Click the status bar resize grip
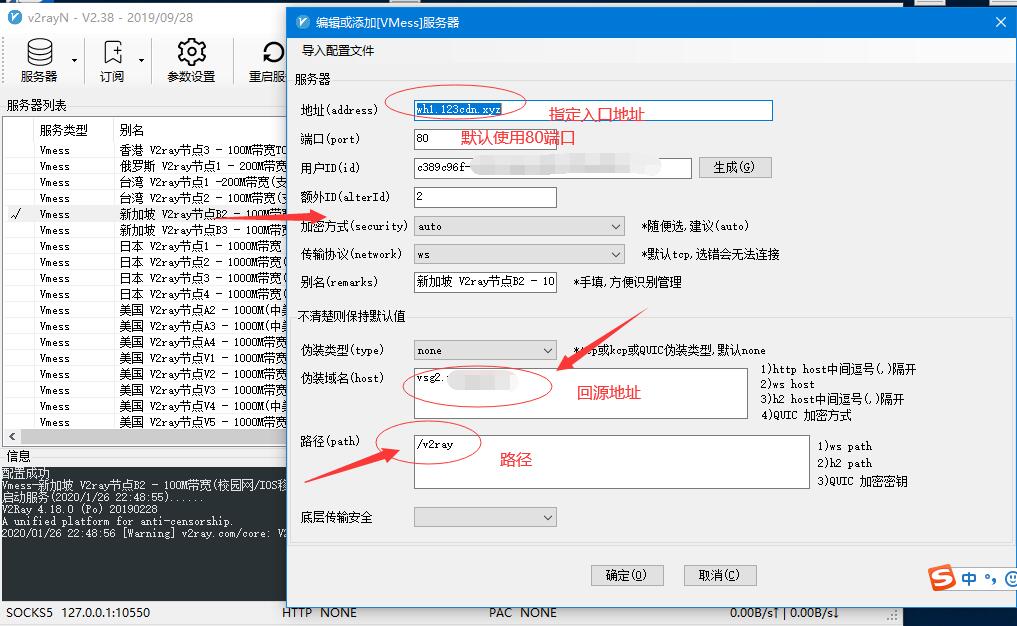1017x626 pixels. pyautogui.click(x=893, y=614)
